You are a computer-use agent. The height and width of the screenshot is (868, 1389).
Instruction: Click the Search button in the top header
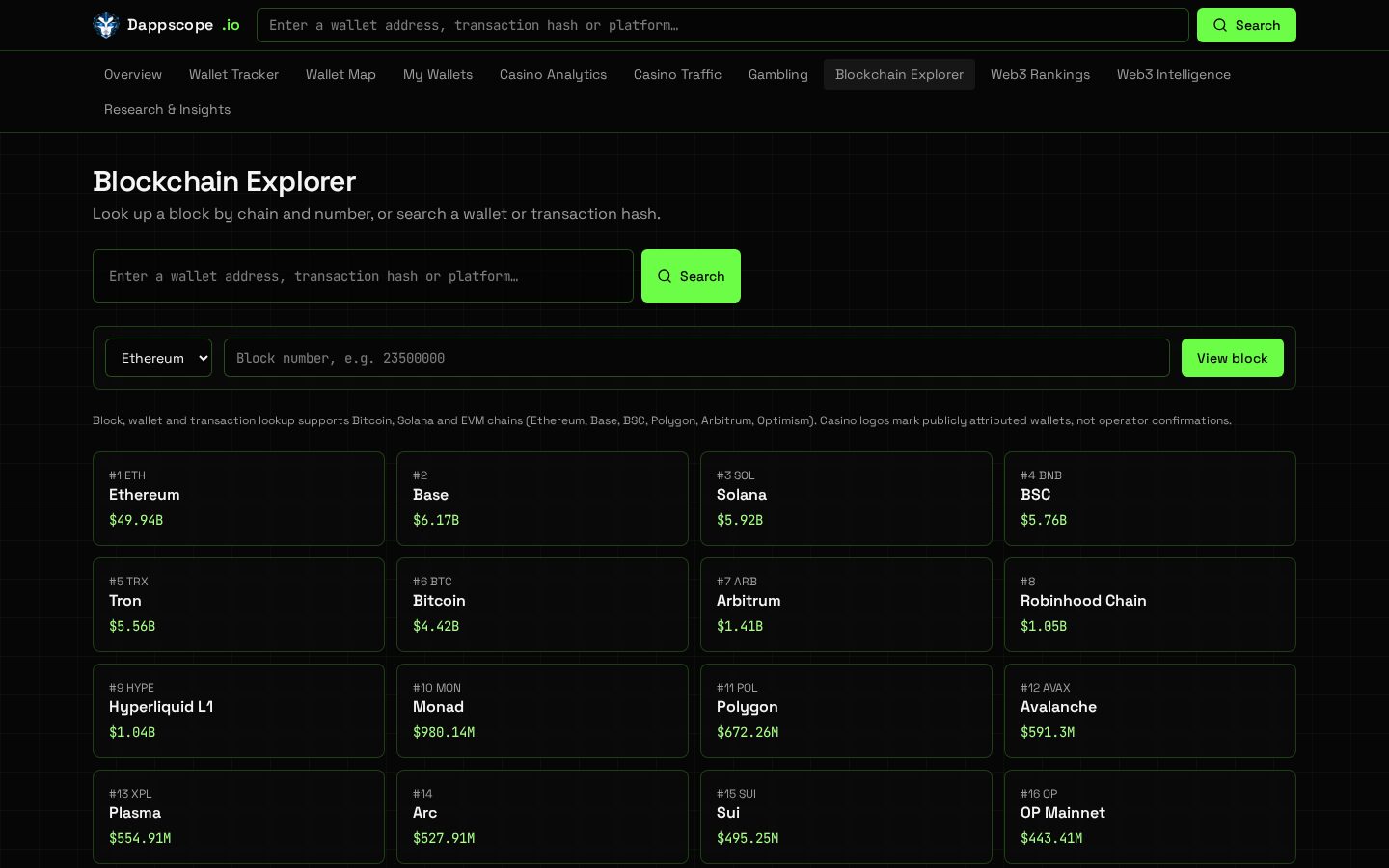click(x=1246, y=25)
